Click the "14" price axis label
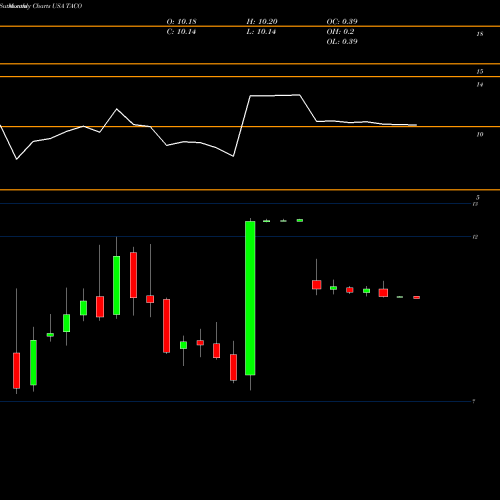500x500 pixels. coord(480,85)
